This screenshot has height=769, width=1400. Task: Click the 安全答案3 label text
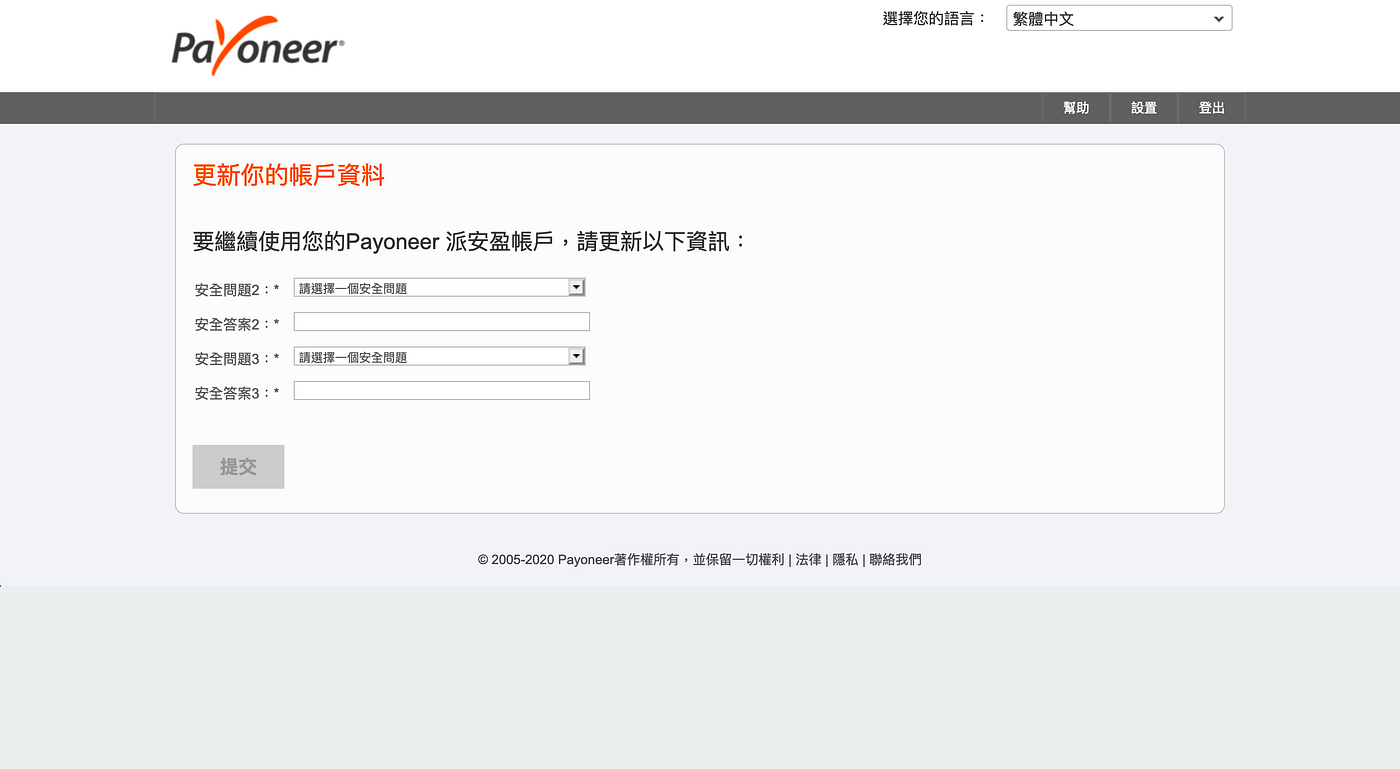click(x=237, y=394)
